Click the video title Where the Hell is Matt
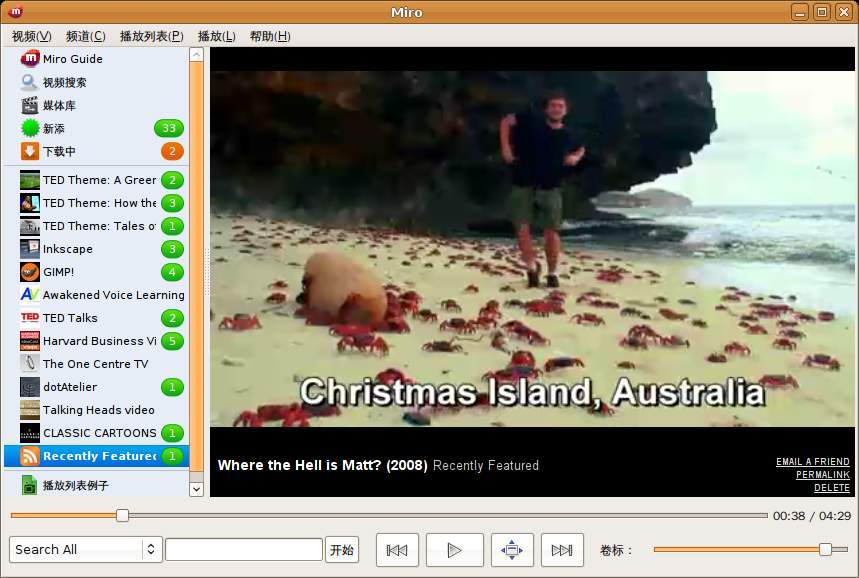Image resolution: width=859 pixels, height=578 pixels. [x=322, y=465]
